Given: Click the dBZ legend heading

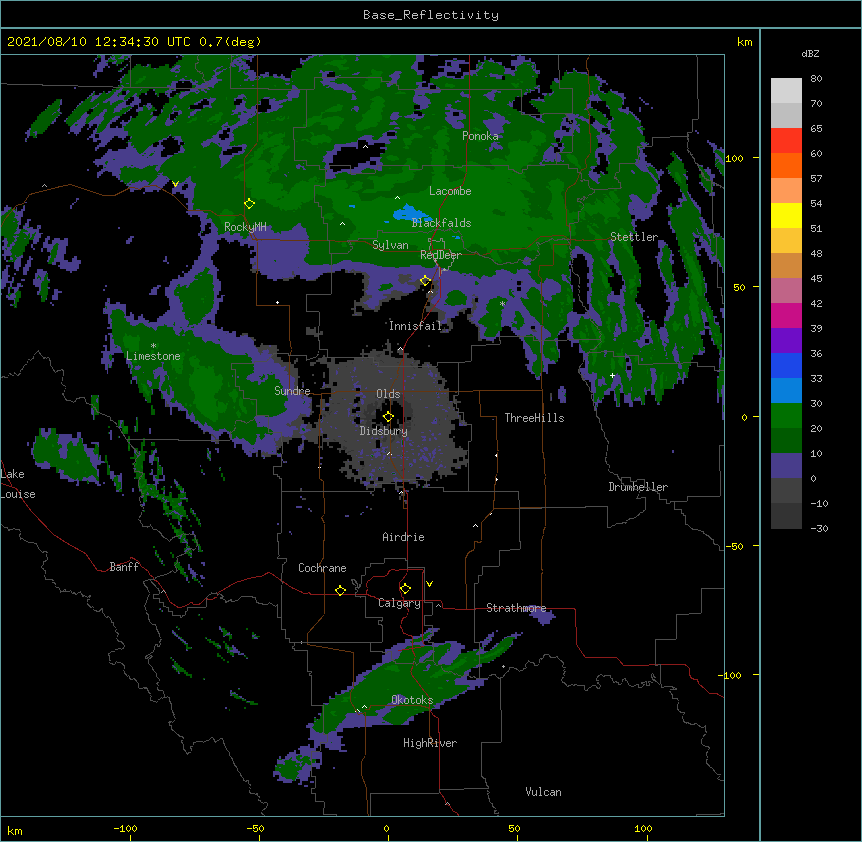Looking at the screenshot, I should pos(810,54).
